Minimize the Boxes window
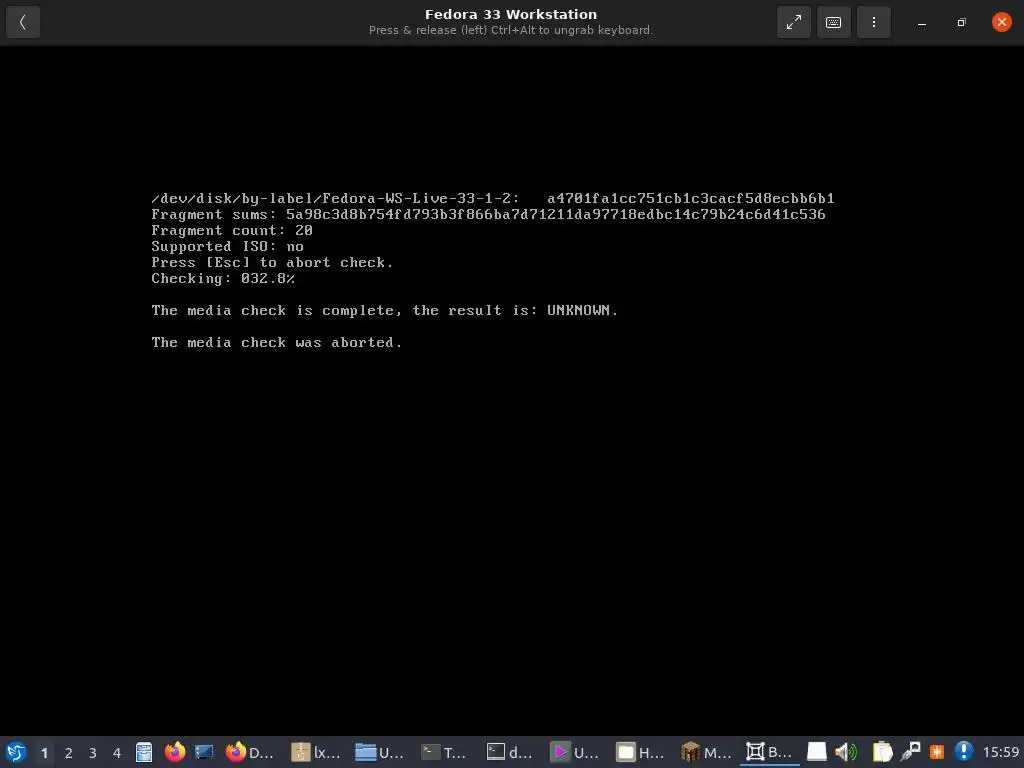 [921, 22]
